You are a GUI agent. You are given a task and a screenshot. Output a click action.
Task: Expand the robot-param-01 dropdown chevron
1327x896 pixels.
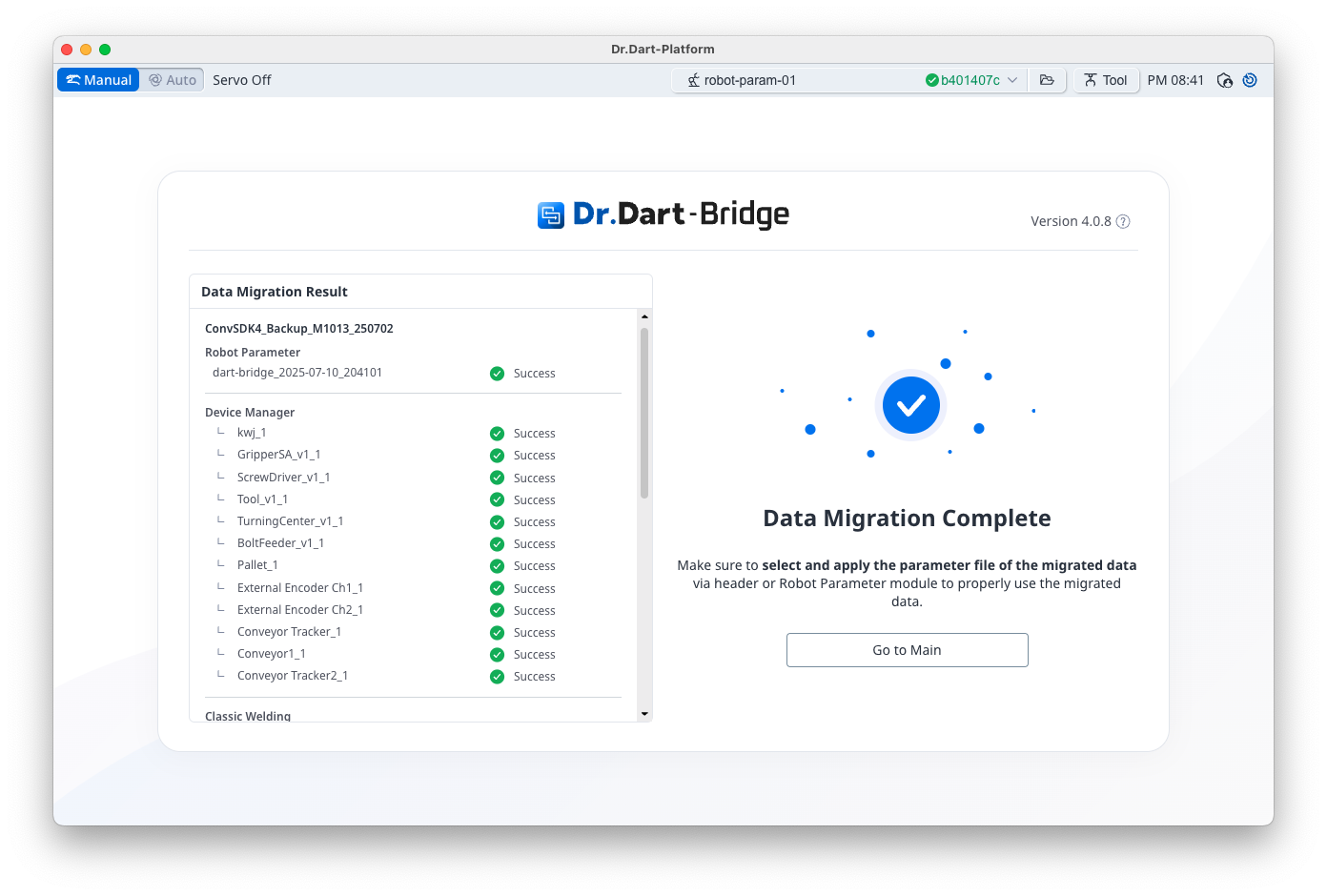click(1012, 80)
